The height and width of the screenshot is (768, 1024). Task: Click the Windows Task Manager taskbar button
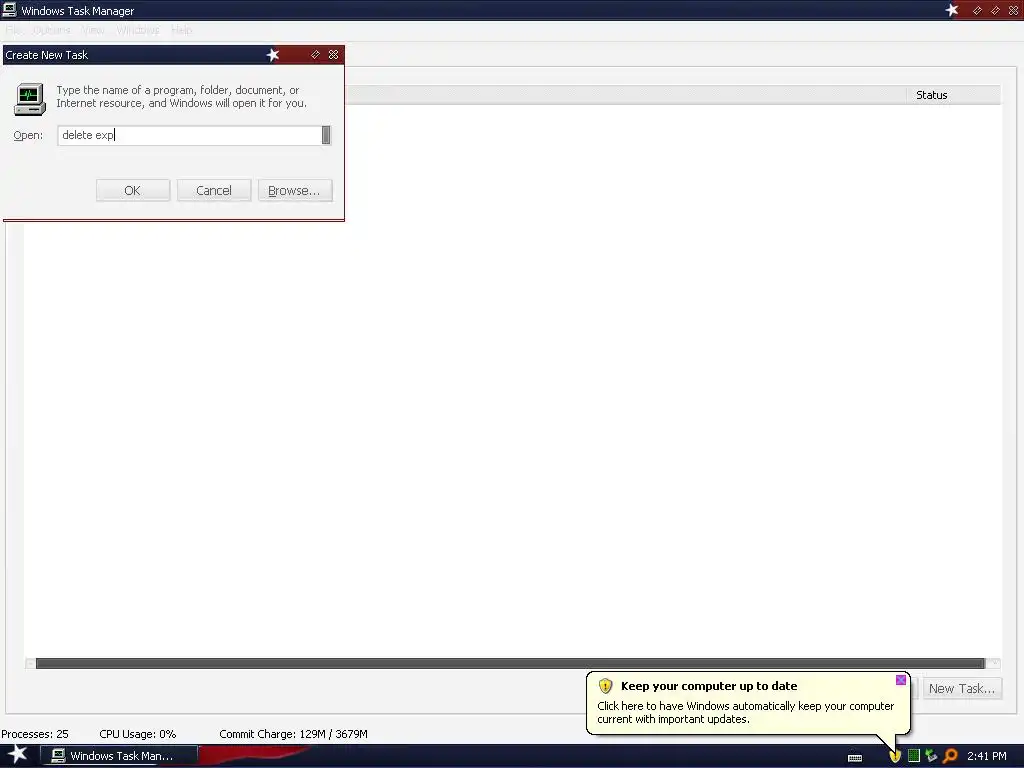point(118,756)
